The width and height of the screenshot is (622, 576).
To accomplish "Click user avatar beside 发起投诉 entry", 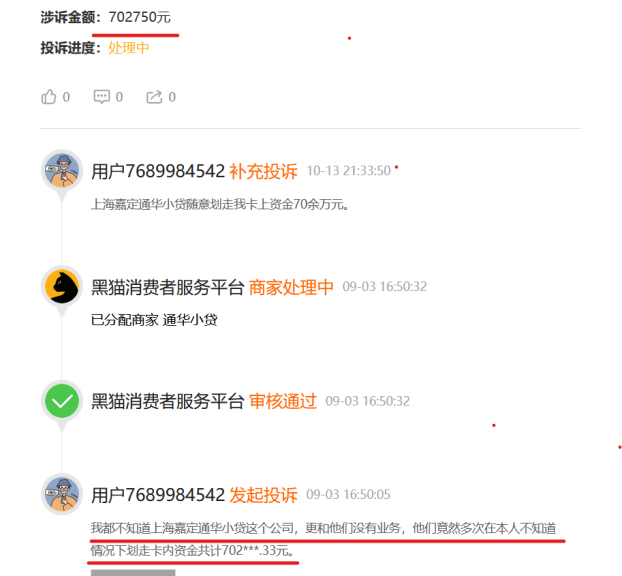I will 62,494.
